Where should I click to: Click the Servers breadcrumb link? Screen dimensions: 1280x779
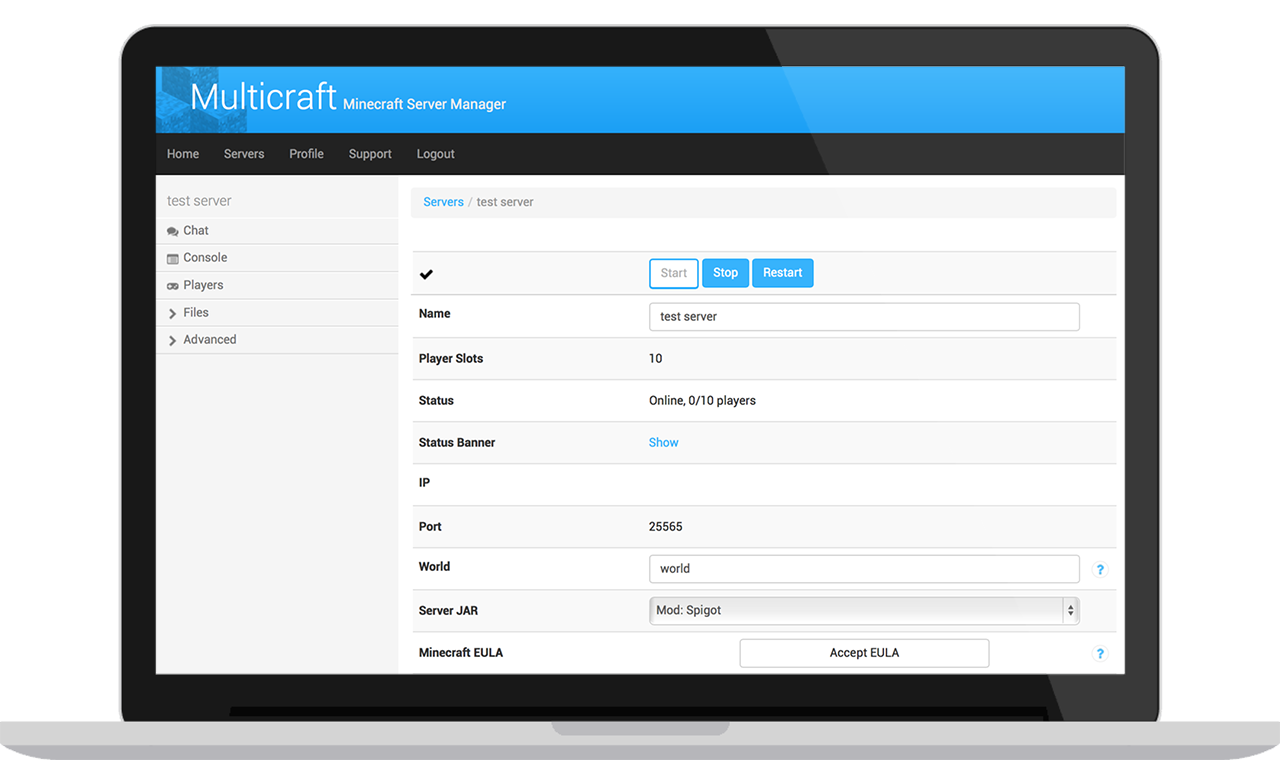[x=443, y=202]
